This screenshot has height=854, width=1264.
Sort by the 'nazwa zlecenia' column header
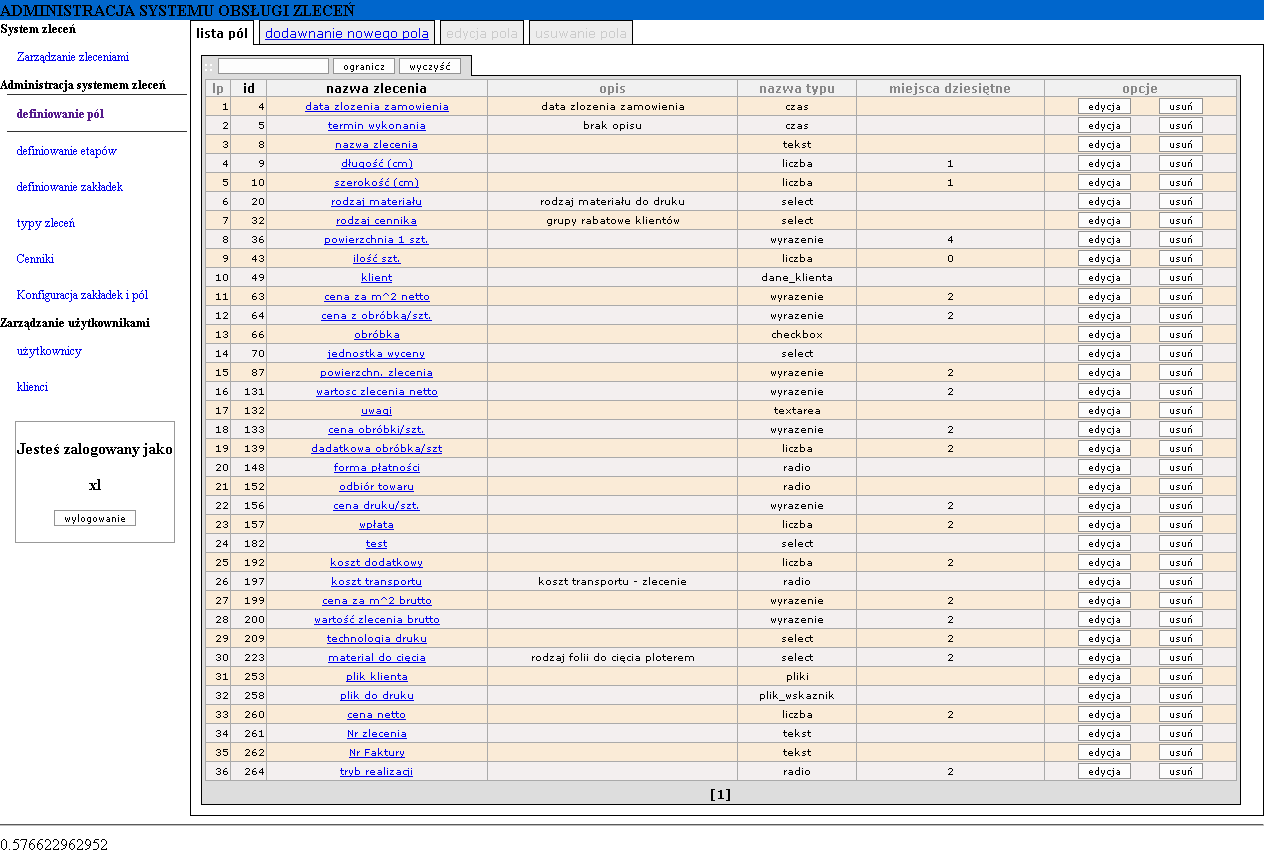(x=376, y=88)
